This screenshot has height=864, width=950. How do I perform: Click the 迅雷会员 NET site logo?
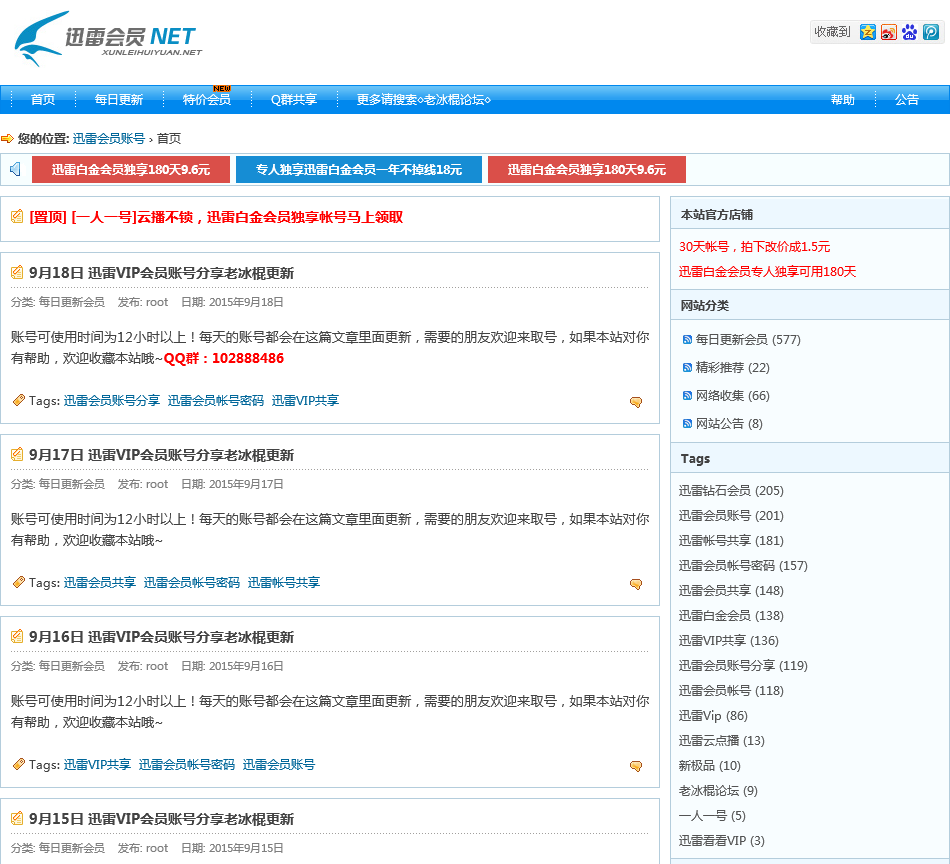coord(108,39)
